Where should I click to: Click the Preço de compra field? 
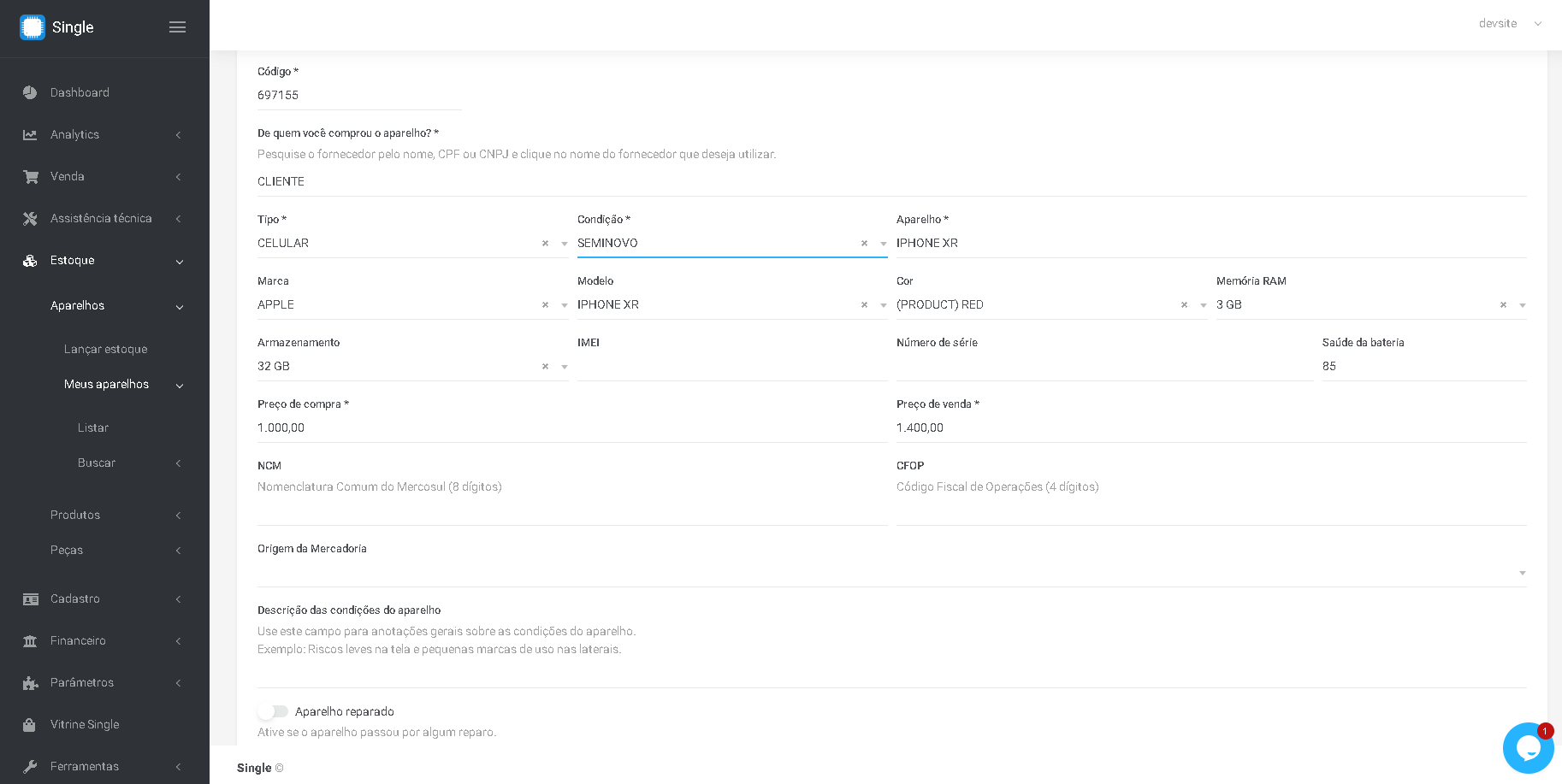572,428
